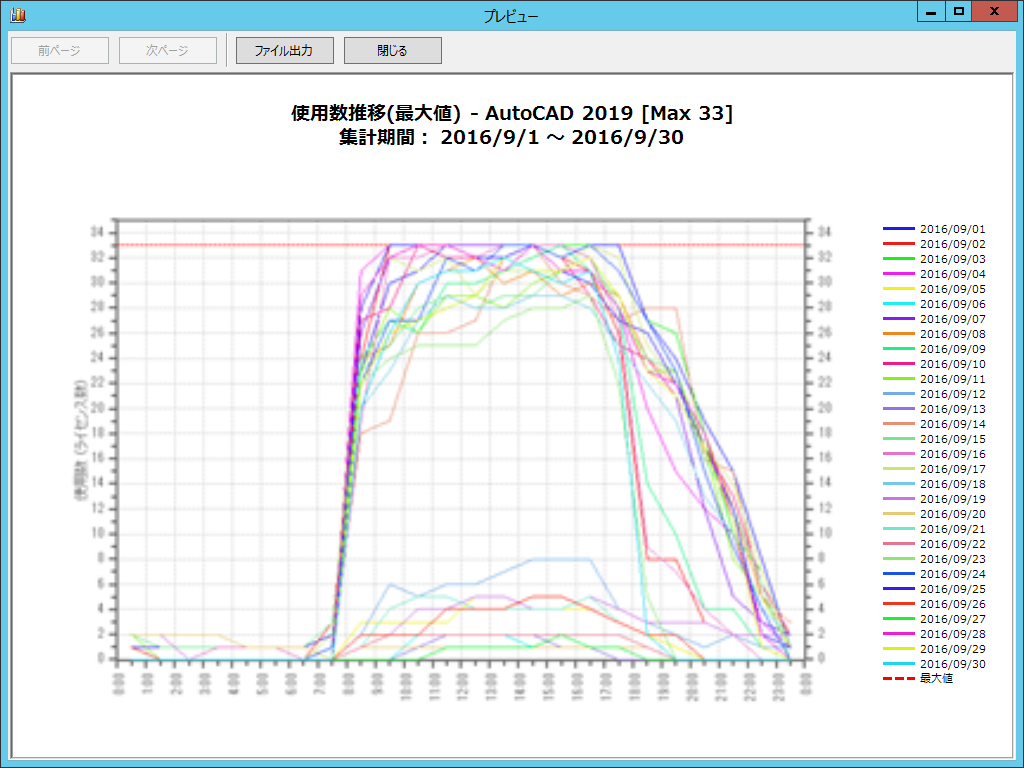Click legend entry 2016/09/16
Image resolution: width=1024 pixels, height=768 pixels.
[935, 455]
